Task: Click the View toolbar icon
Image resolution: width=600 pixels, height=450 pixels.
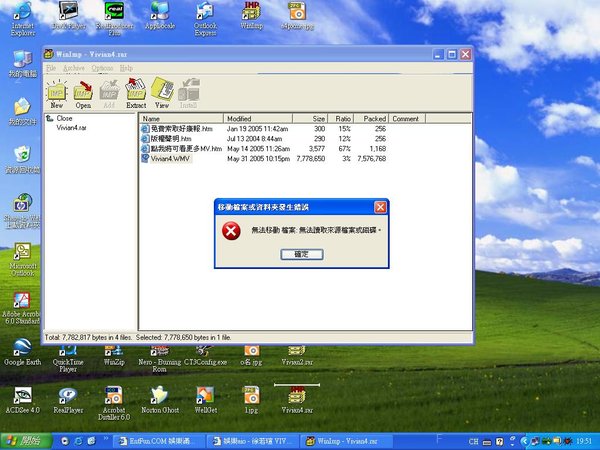Action: tap(162, 93)
